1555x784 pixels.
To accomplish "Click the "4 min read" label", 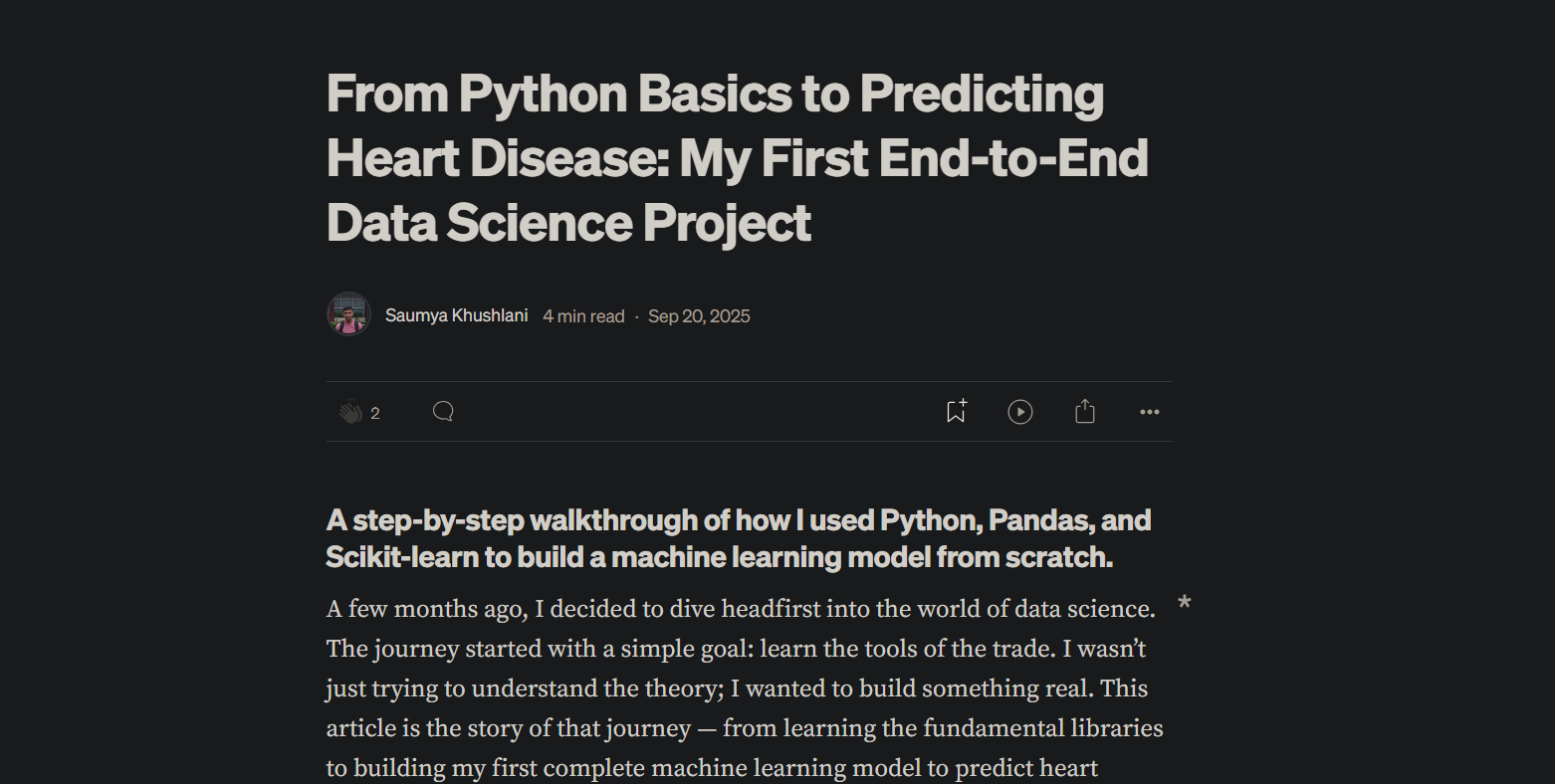I will pos(583,316).
